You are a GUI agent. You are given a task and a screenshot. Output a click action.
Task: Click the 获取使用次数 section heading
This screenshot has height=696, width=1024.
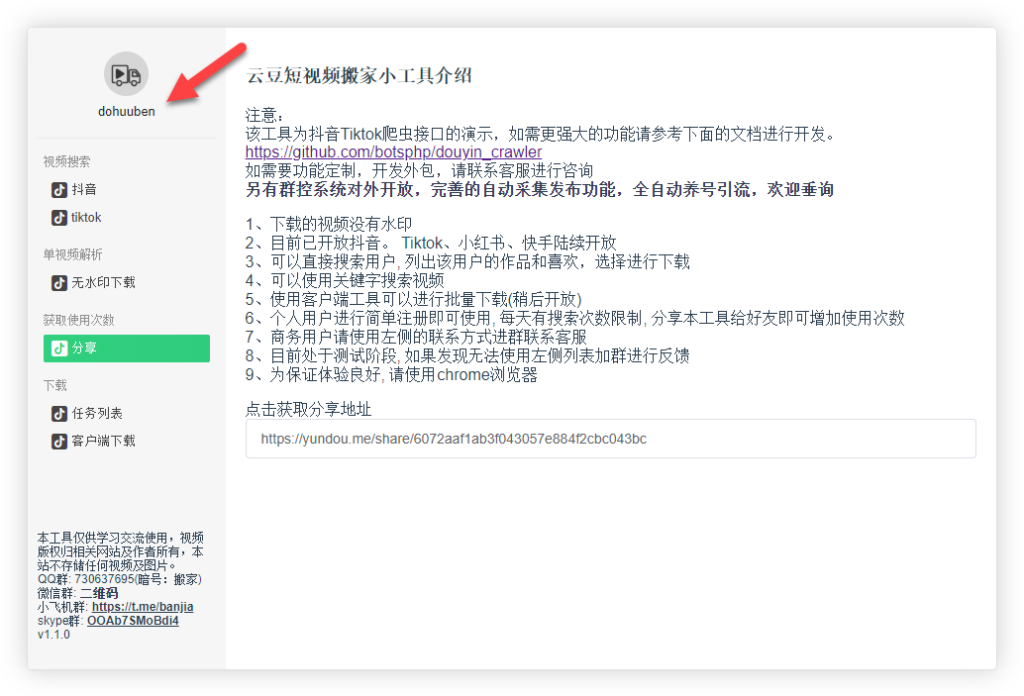(x=78, y=320)
